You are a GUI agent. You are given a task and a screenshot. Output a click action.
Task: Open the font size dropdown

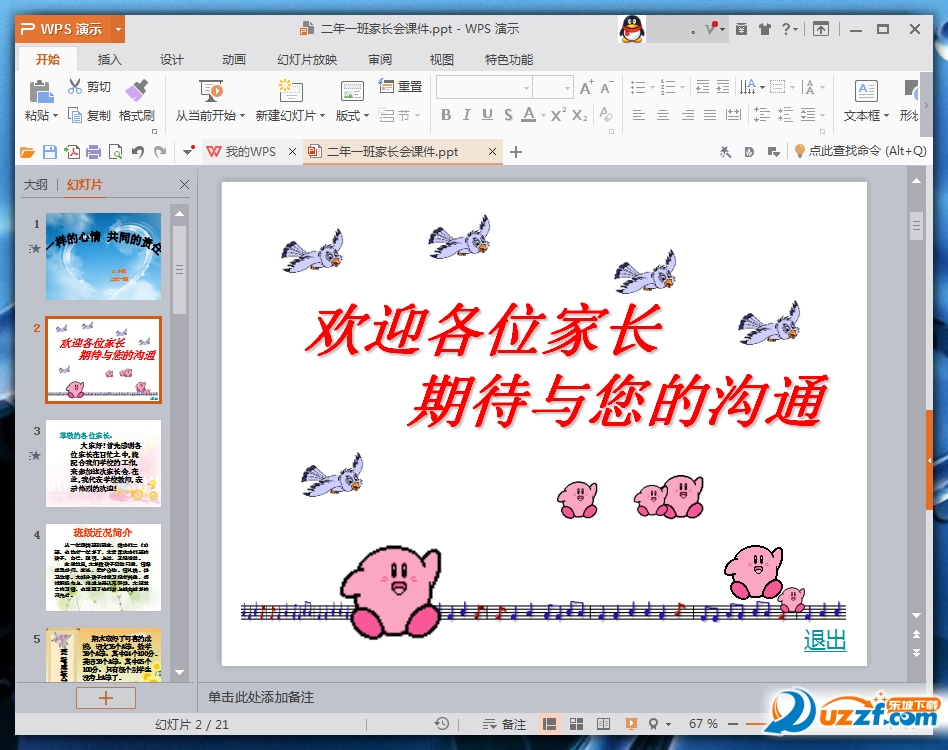tap(567, 88)
